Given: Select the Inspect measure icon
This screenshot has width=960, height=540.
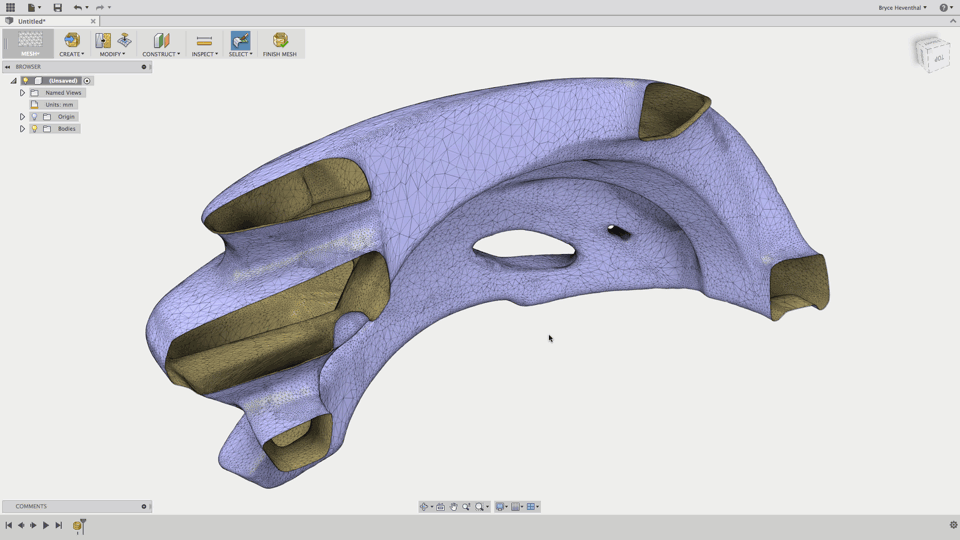Looking at the screenshot, I should pyautogui.click(x=204, y=40).
